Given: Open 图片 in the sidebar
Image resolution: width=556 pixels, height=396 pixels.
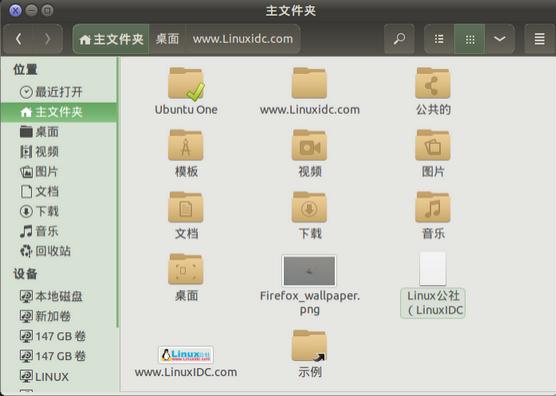Looking at the screenshot, I should (59, 172).
